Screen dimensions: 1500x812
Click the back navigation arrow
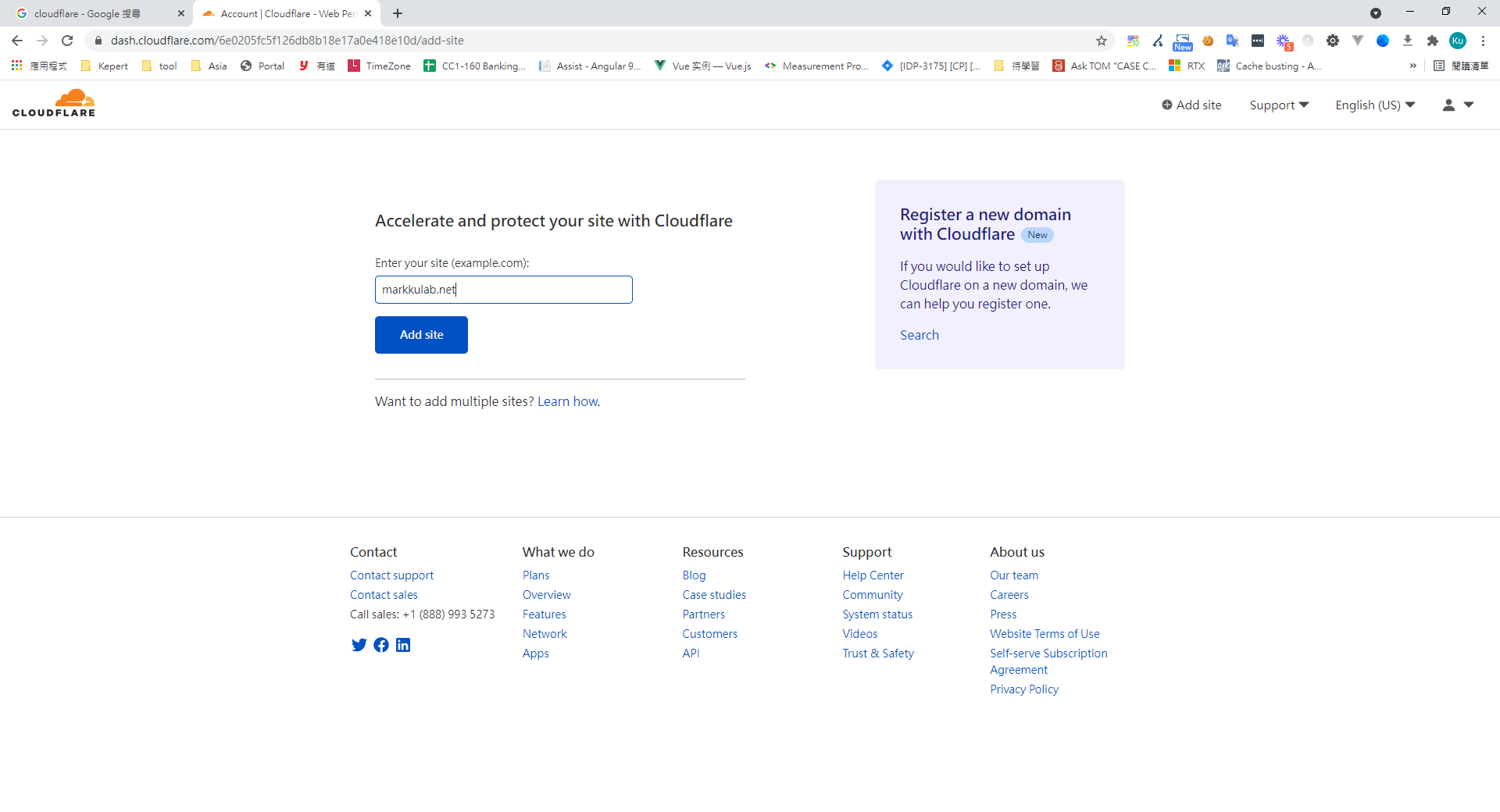17,41
